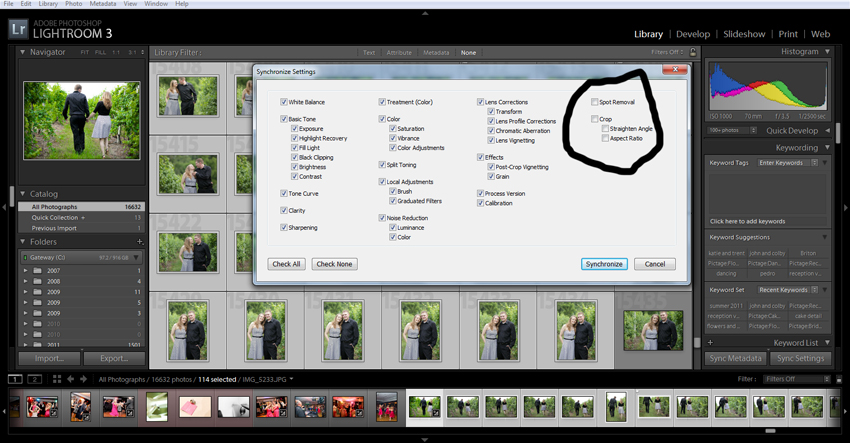Click the Sync Settings button
This screenshot has height=443, width=850.
point(800,358)
